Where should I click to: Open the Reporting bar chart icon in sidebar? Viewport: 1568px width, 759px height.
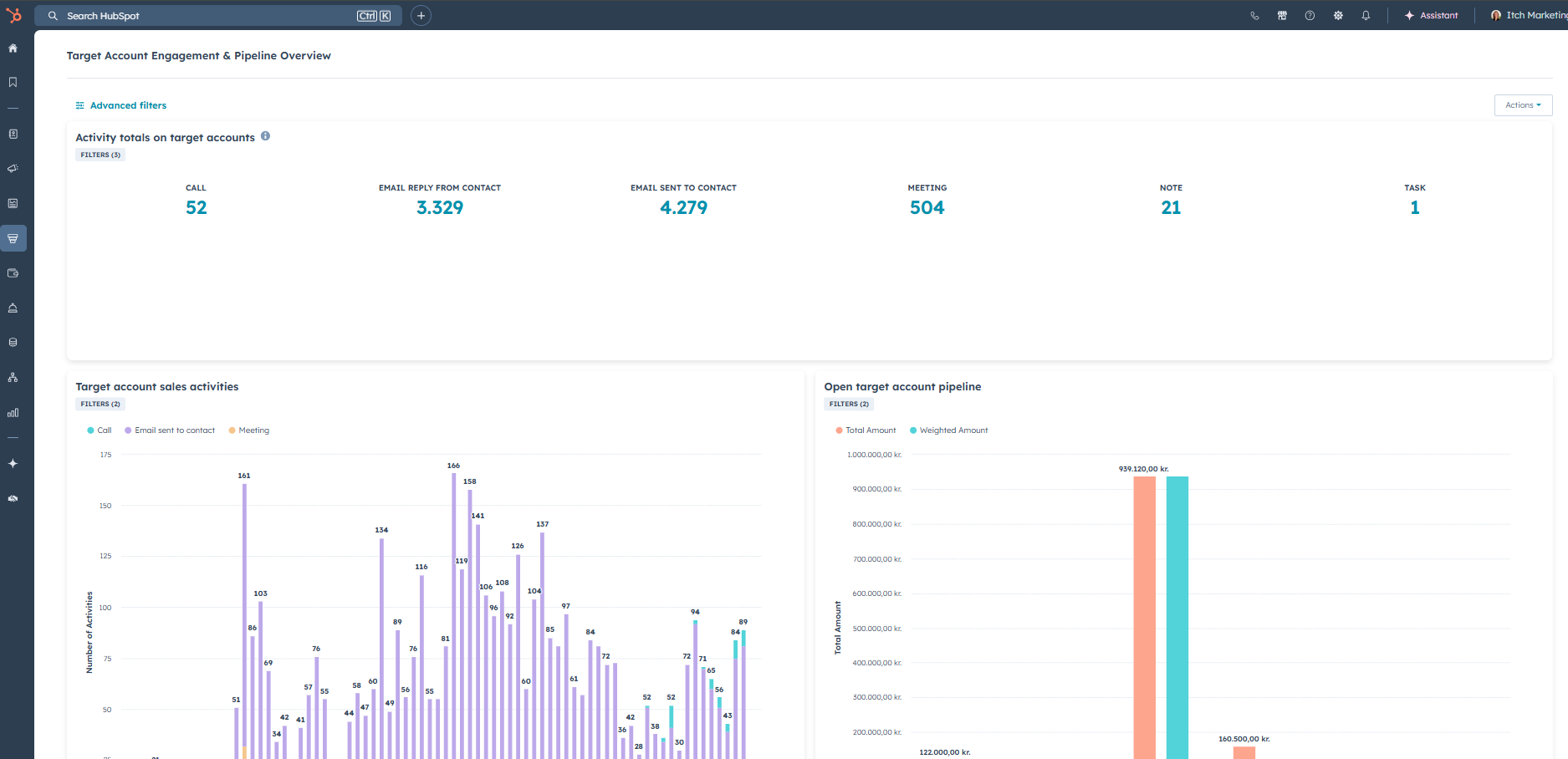coord(13,412)
